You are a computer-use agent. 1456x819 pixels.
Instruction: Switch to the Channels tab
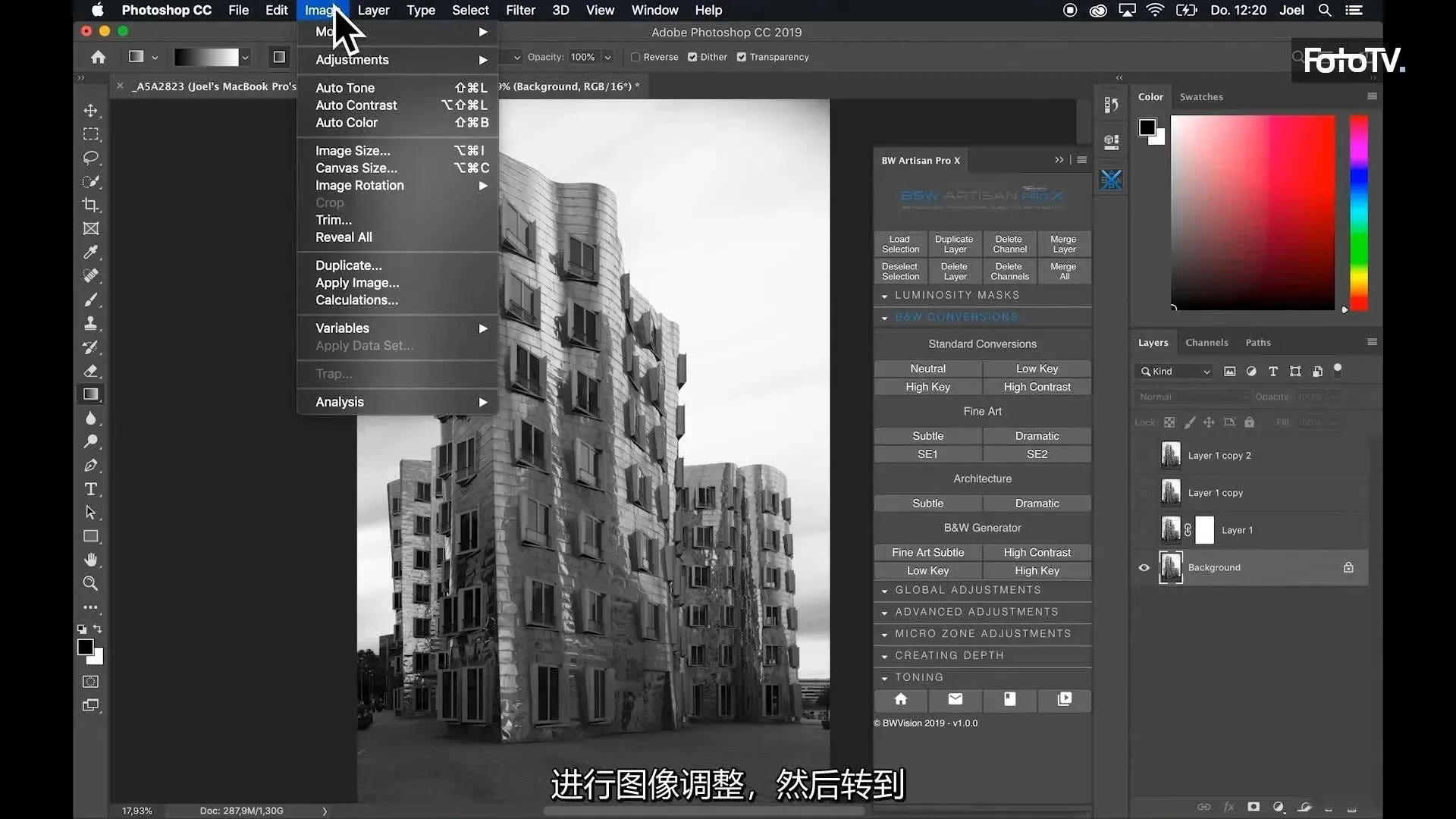coord(1206,343)
